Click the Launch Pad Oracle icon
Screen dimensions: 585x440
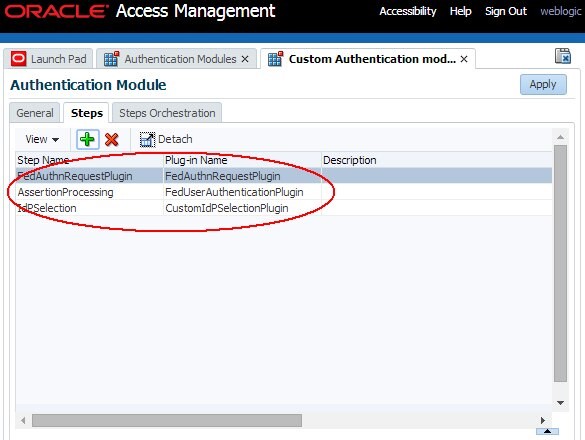click(x=18, y=59)
